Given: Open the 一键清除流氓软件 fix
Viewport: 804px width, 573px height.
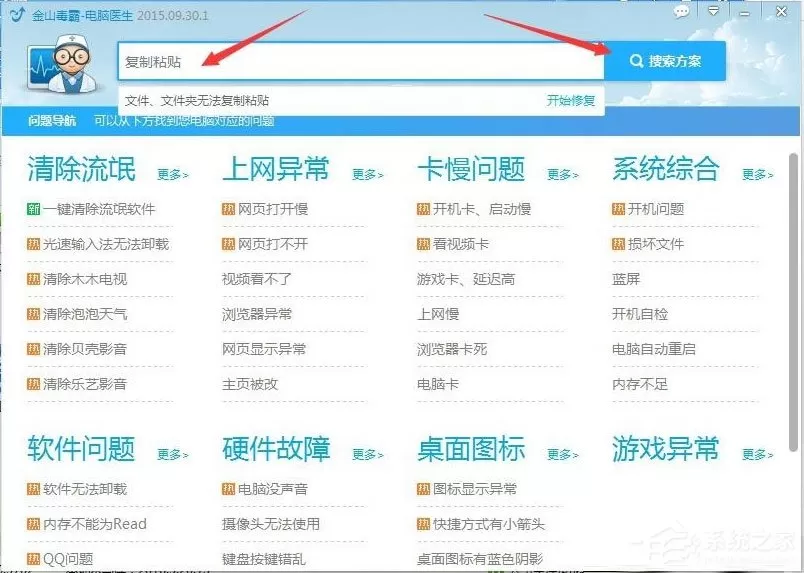Looking at the screenshot, I should pos(99,209).
